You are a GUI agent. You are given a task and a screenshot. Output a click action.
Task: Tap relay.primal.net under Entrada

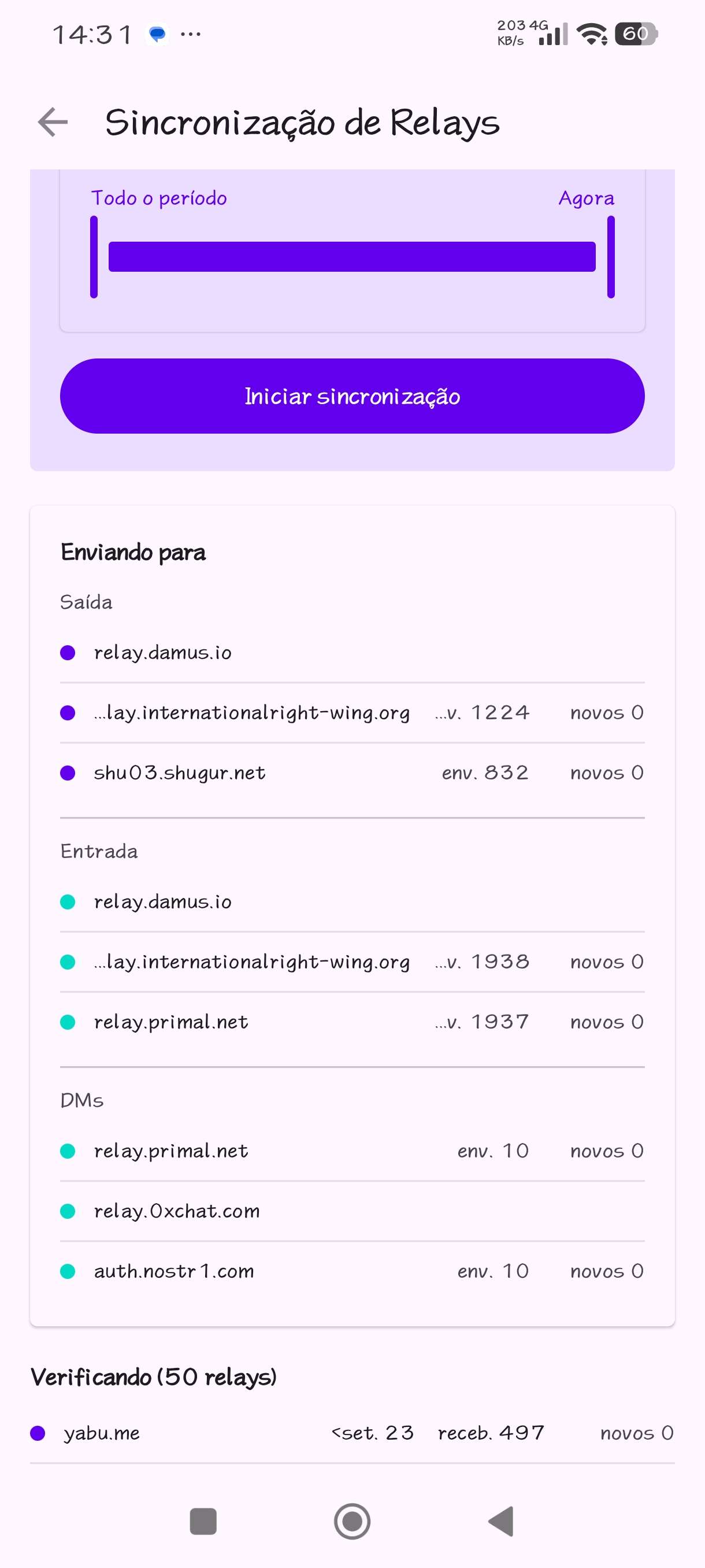171,1022
